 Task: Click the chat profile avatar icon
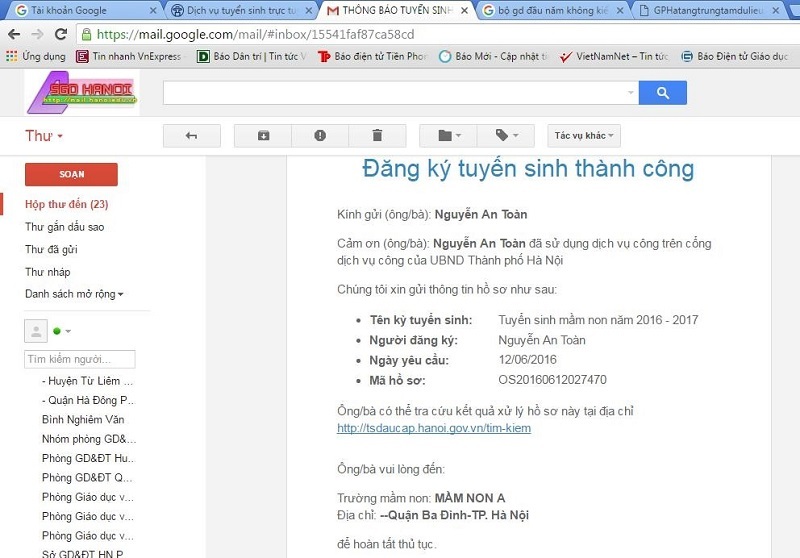coord(36,331)
